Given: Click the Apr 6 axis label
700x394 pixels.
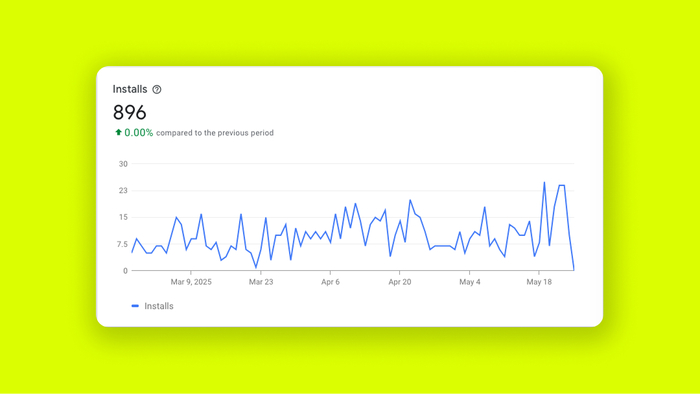Looking at the screenshot, I should (x=330, y=282).
